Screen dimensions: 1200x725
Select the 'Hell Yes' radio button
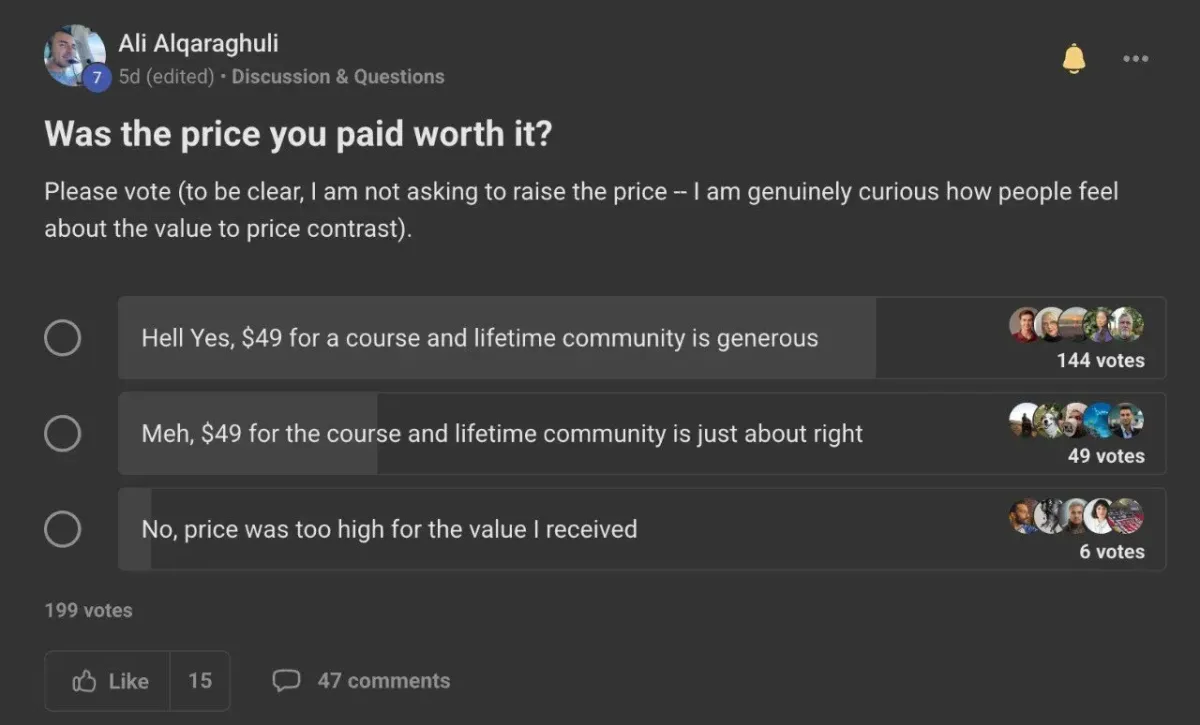(x=62, y=338)
